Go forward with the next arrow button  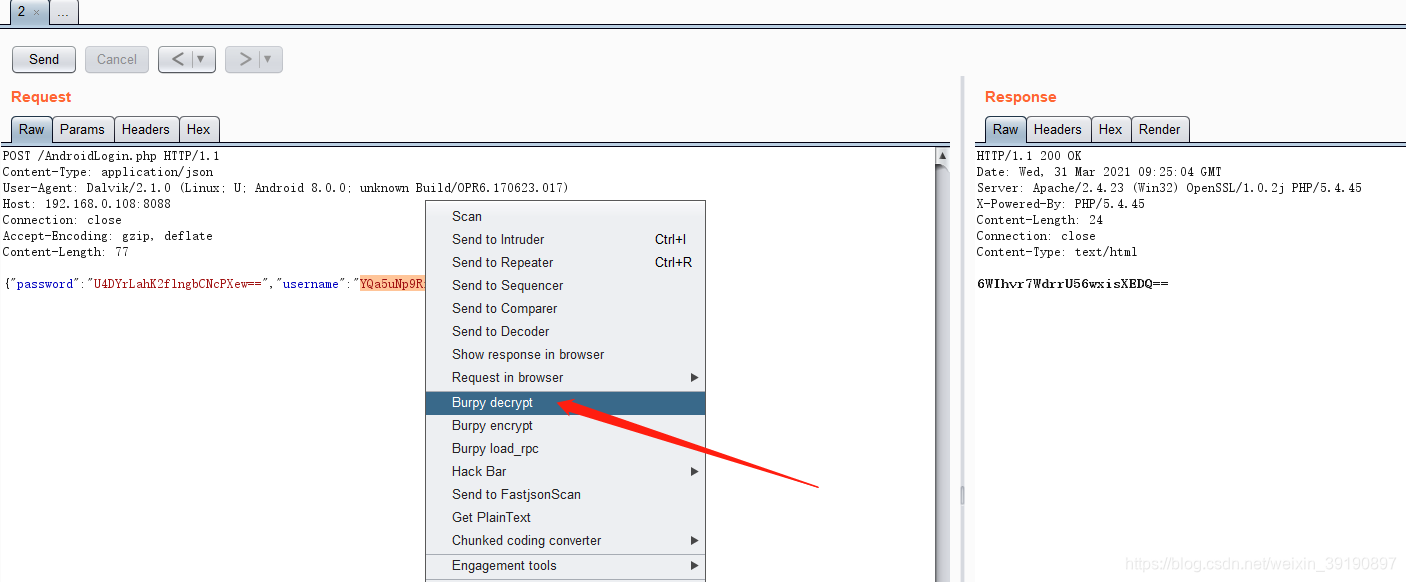click(x=244, y=59)
